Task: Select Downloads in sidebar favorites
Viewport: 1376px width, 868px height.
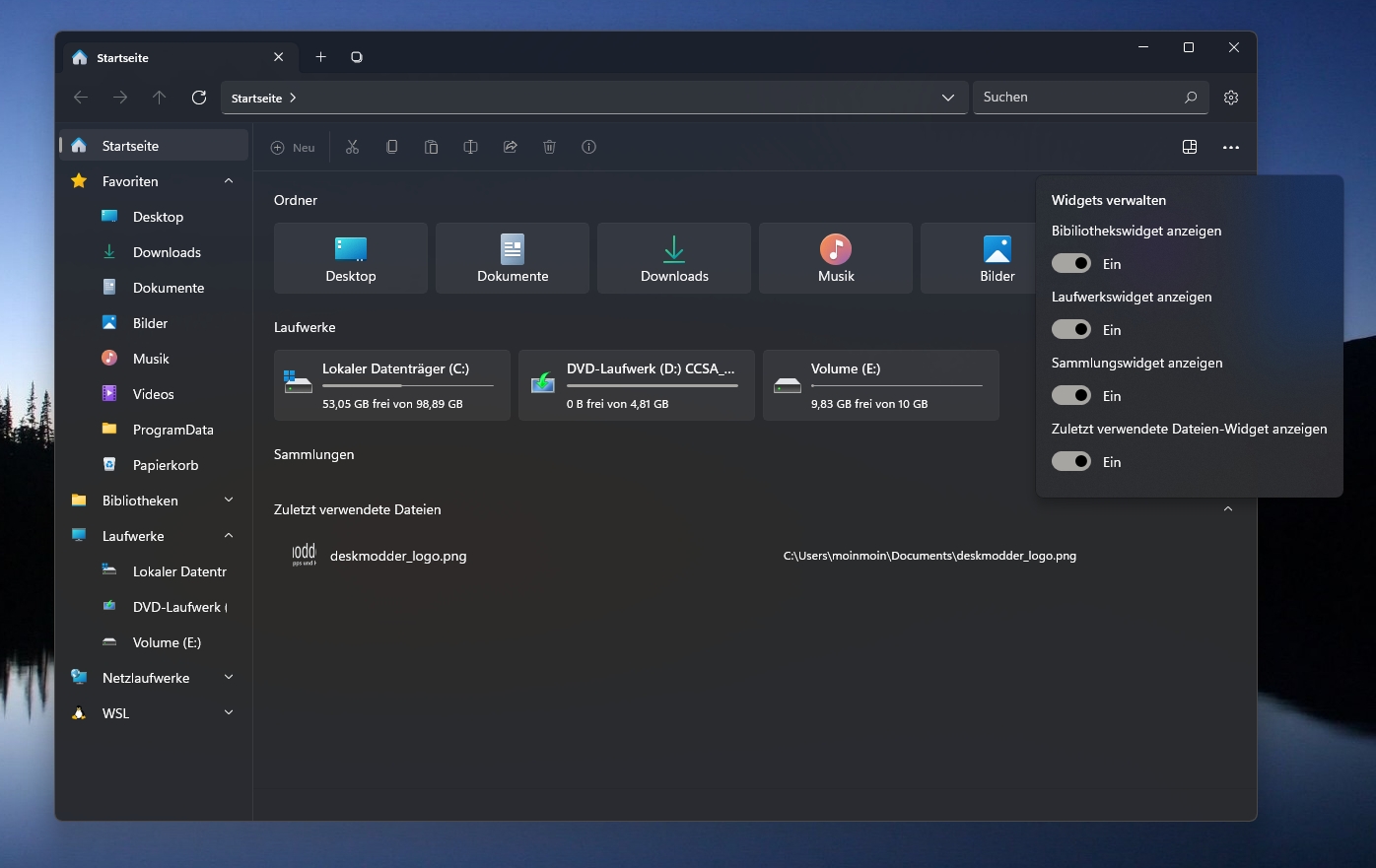Action: click(x=154, y=252)
